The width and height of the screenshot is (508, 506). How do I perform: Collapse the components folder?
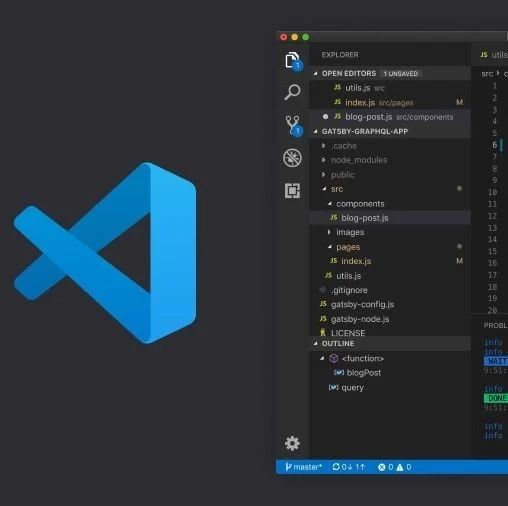(330, 203)
